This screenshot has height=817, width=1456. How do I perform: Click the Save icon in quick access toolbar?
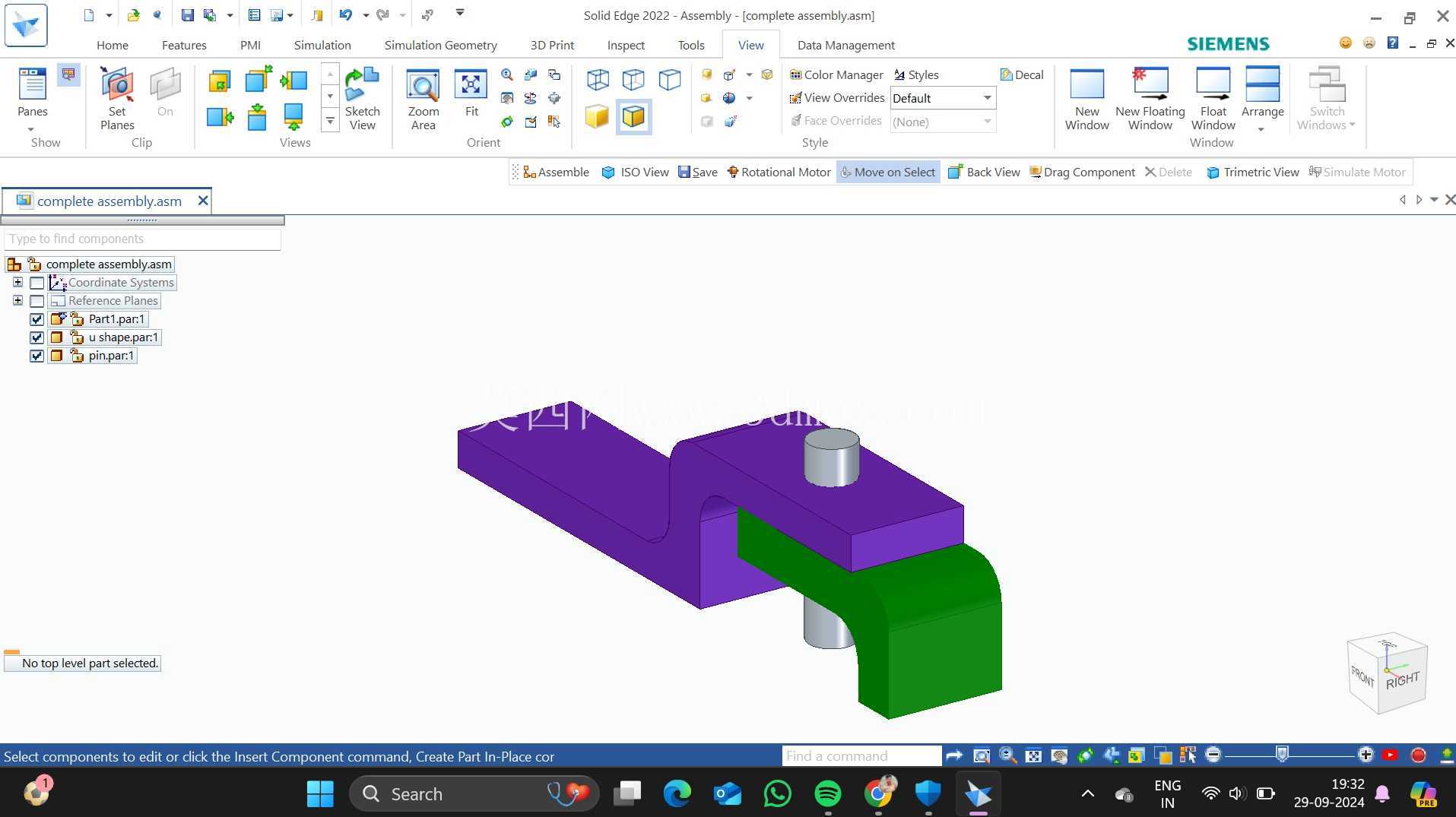187,14
